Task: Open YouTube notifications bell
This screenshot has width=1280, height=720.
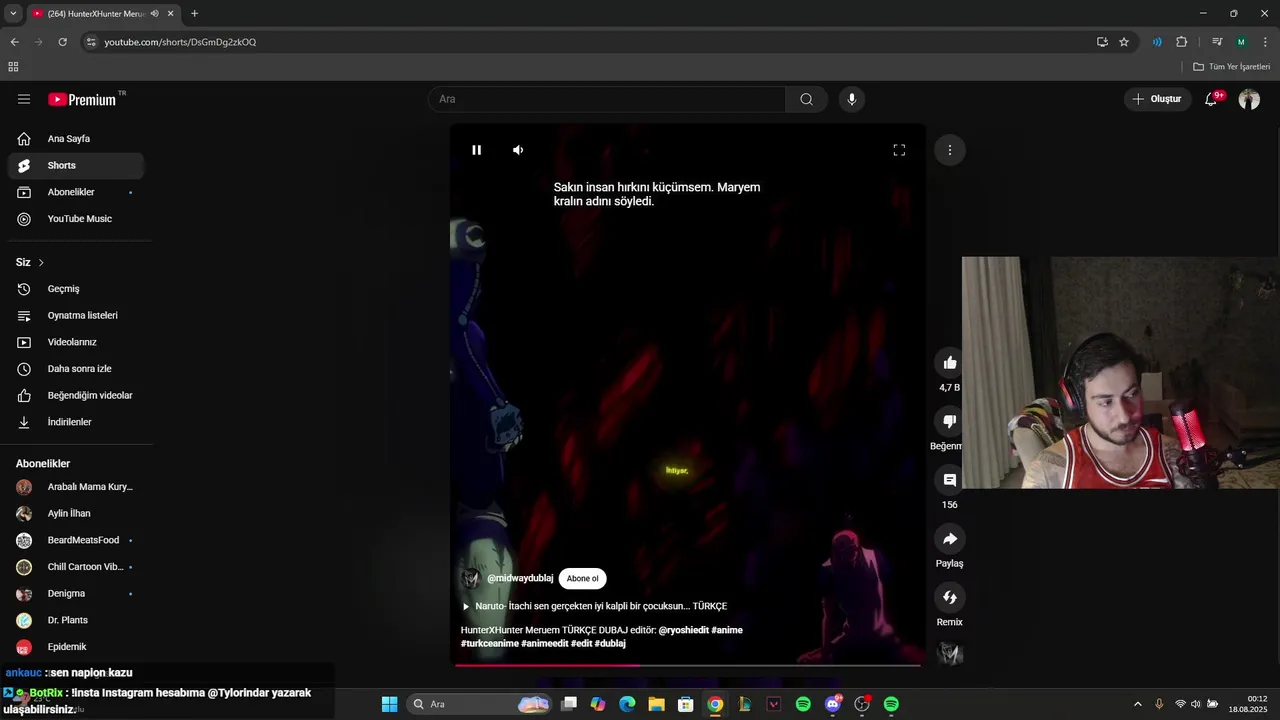Action: 1211,99
